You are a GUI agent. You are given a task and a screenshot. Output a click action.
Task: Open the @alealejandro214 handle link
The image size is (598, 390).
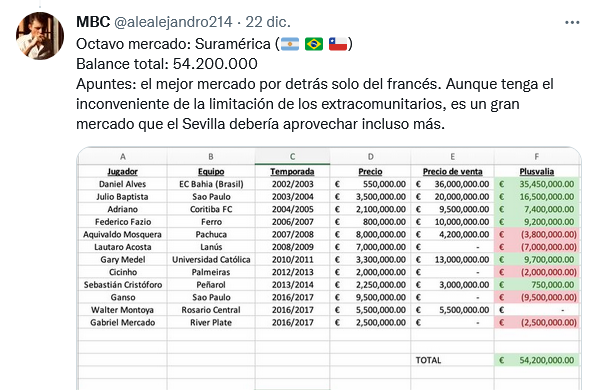[173, 22]
